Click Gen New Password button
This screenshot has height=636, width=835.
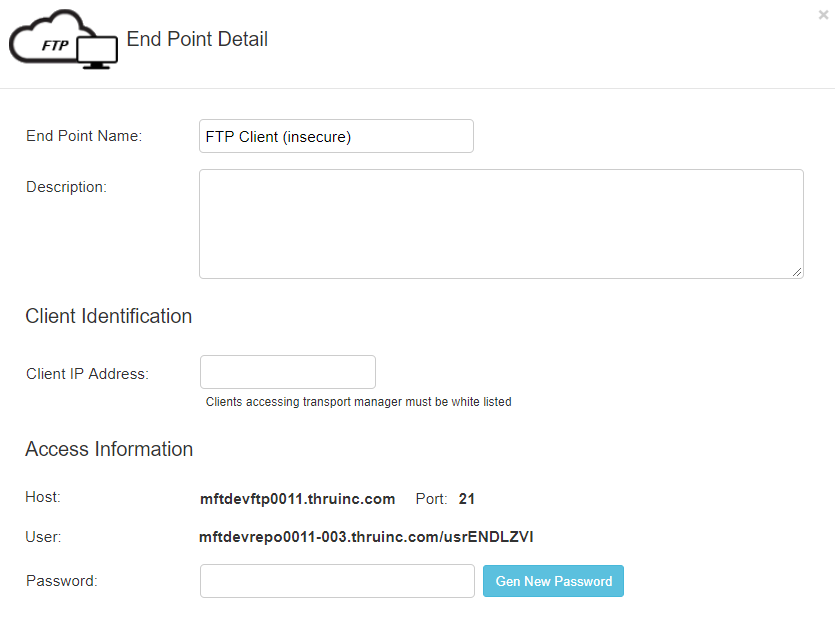coord(553,581)
